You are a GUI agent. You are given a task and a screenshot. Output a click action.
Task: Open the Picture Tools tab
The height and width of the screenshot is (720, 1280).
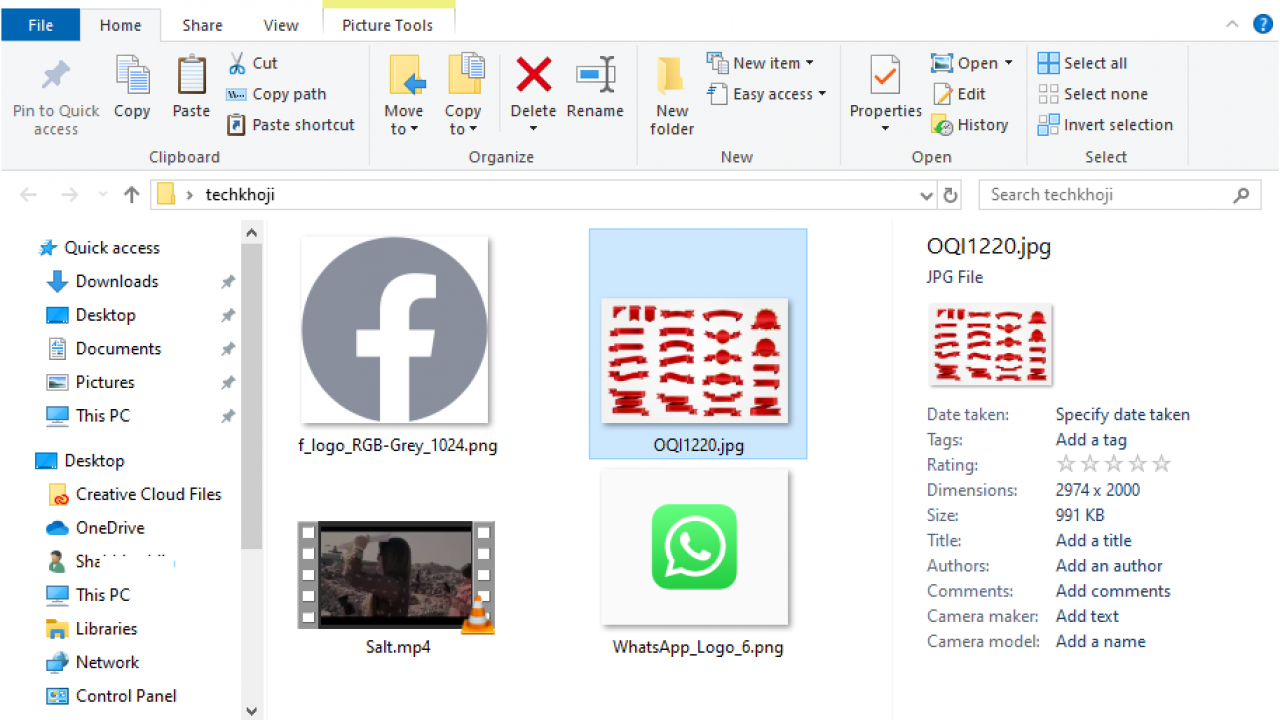coord(388,25)
